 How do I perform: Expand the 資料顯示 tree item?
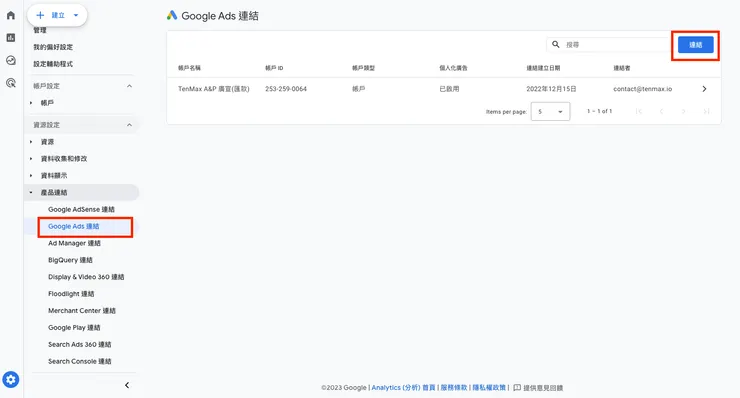click(31, 176)
